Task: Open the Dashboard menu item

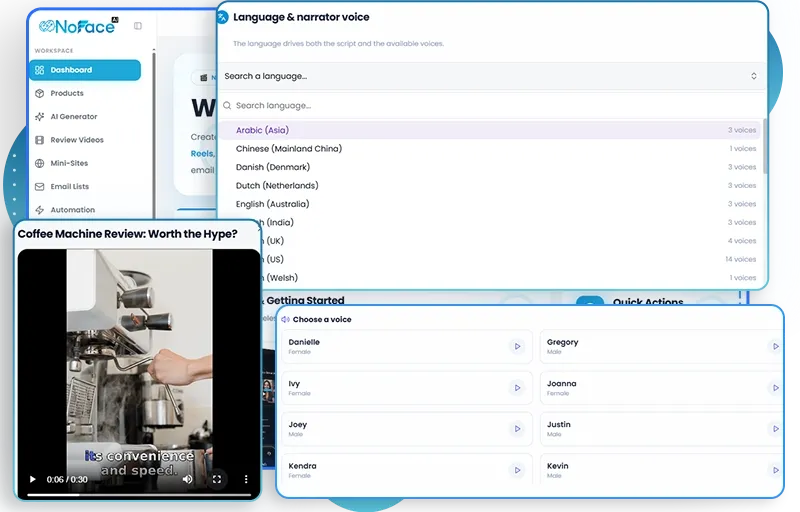Action: click(x=85, y=70)
